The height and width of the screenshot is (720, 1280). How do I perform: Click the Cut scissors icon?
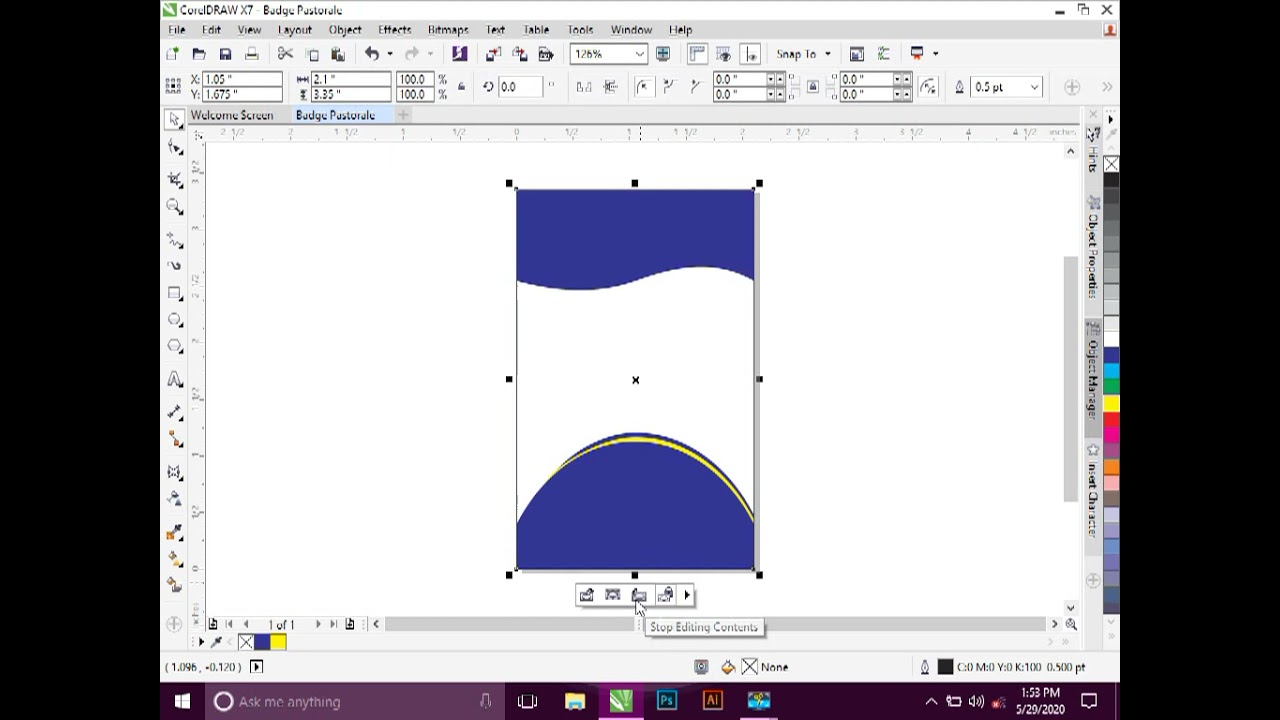285,54
